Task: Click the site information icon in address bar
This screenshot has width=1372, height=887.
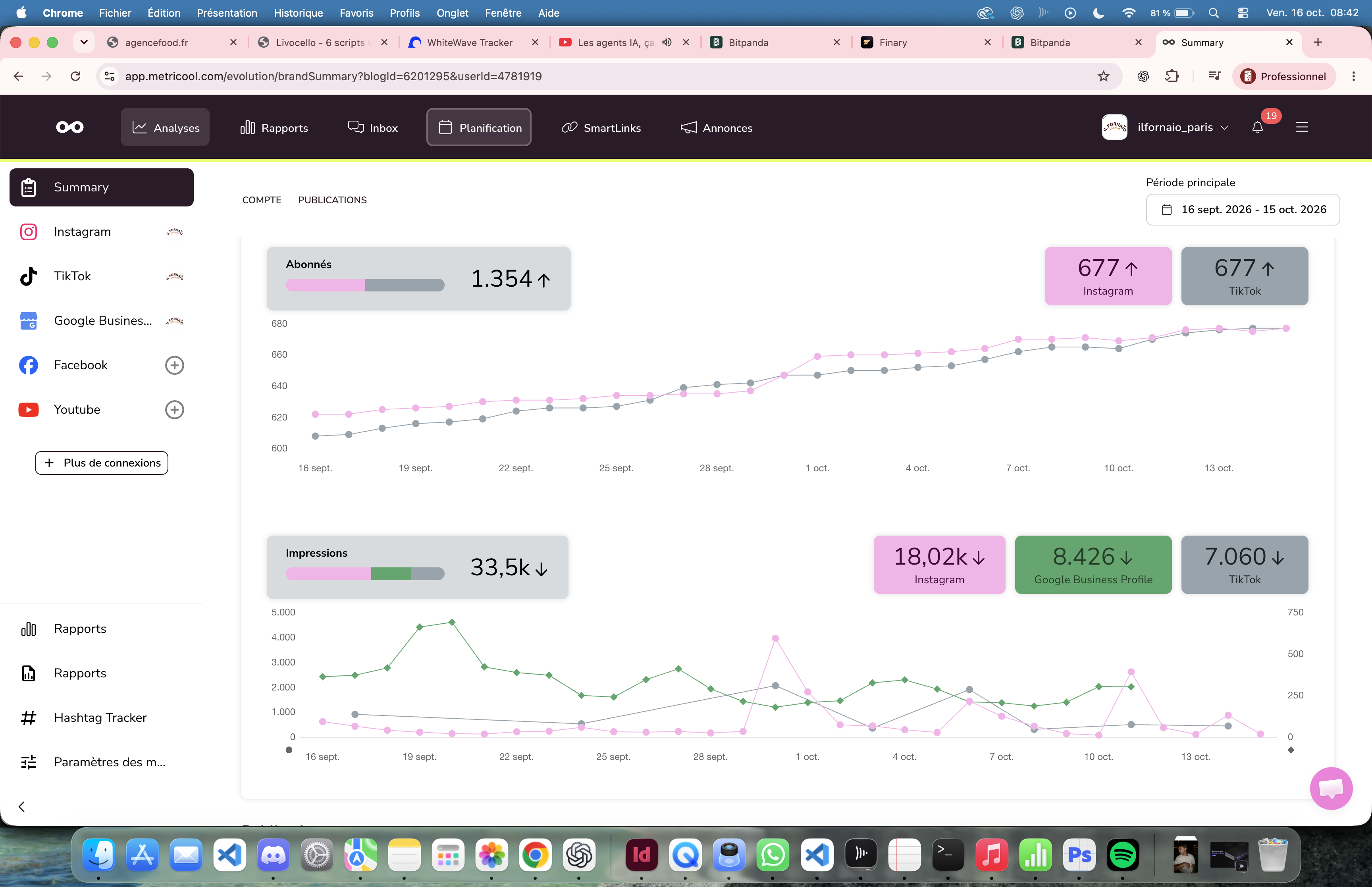Action: (x=110, y=76)
